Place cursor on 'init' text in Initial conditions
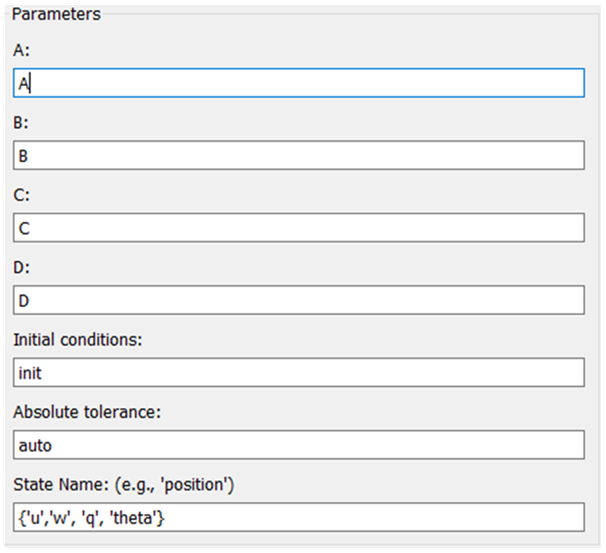This screenshot has width=606, height=553. pyautogui.click(x=30, y=373)
